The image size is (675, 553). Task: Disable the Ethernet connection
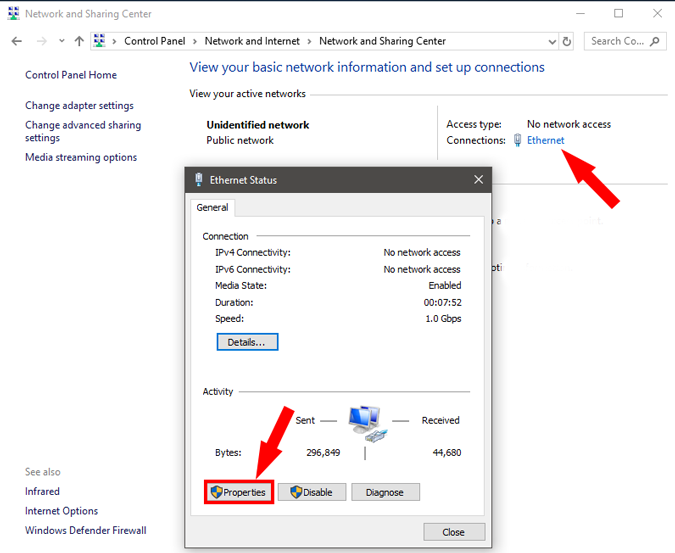click(312, 492)
